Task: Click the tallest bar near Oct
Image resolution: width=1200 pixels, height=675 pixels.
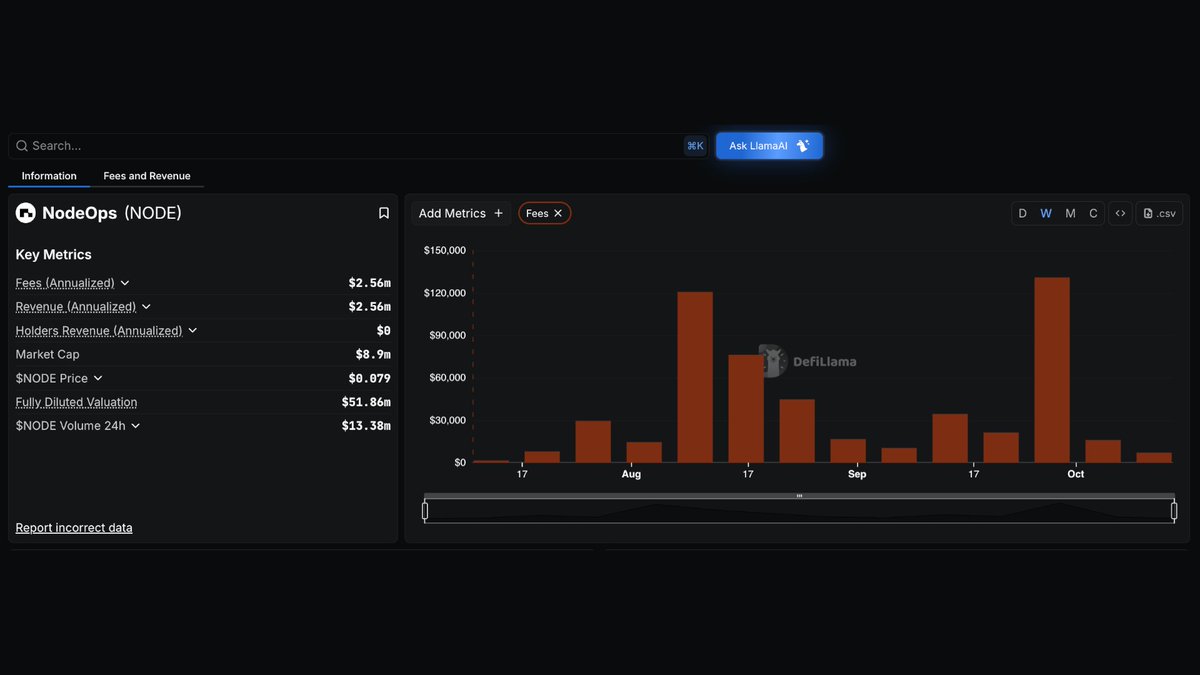Action: [1052, 370]
